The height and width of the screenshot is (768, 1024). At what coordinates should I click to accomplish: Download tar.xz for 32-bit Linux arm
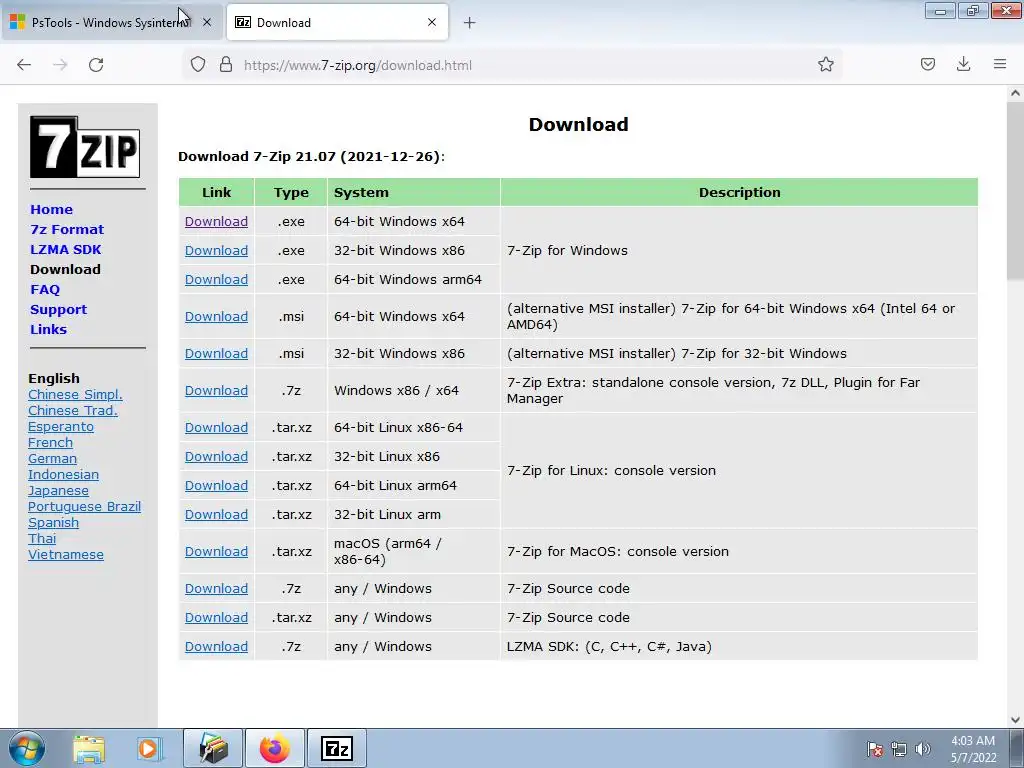pyautogui.click(x=216, y=515)
